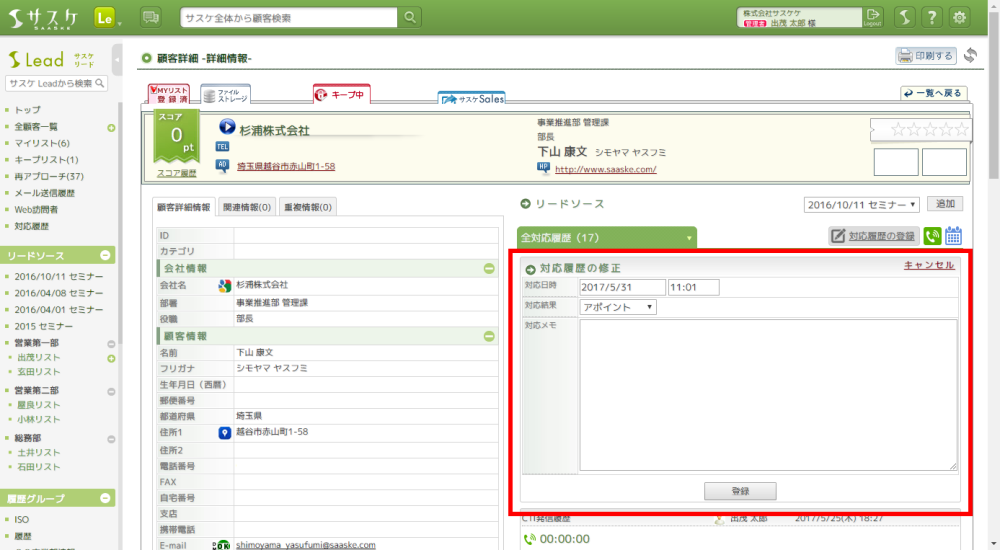Screen dimensions: 1000x550
Task: Open the chat message icon in header
Action: [151, 17]
